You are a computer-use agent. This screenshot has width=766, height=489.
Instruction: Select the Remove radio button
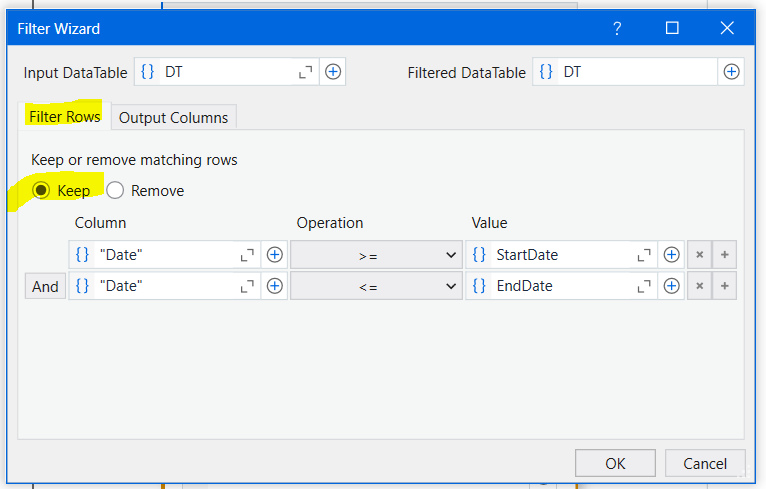point(116,190)
